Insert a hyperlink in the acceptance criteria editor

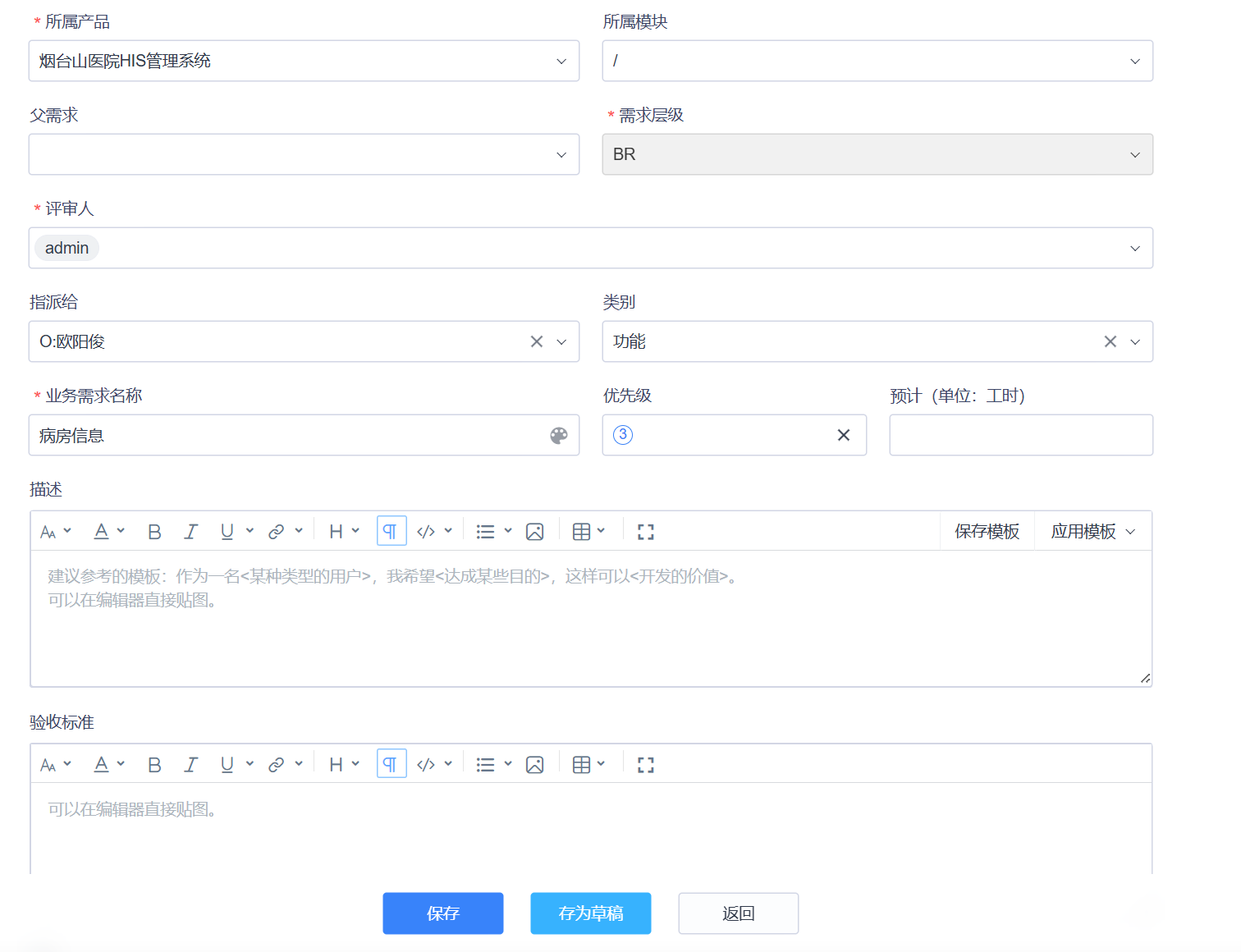point(276,763)
